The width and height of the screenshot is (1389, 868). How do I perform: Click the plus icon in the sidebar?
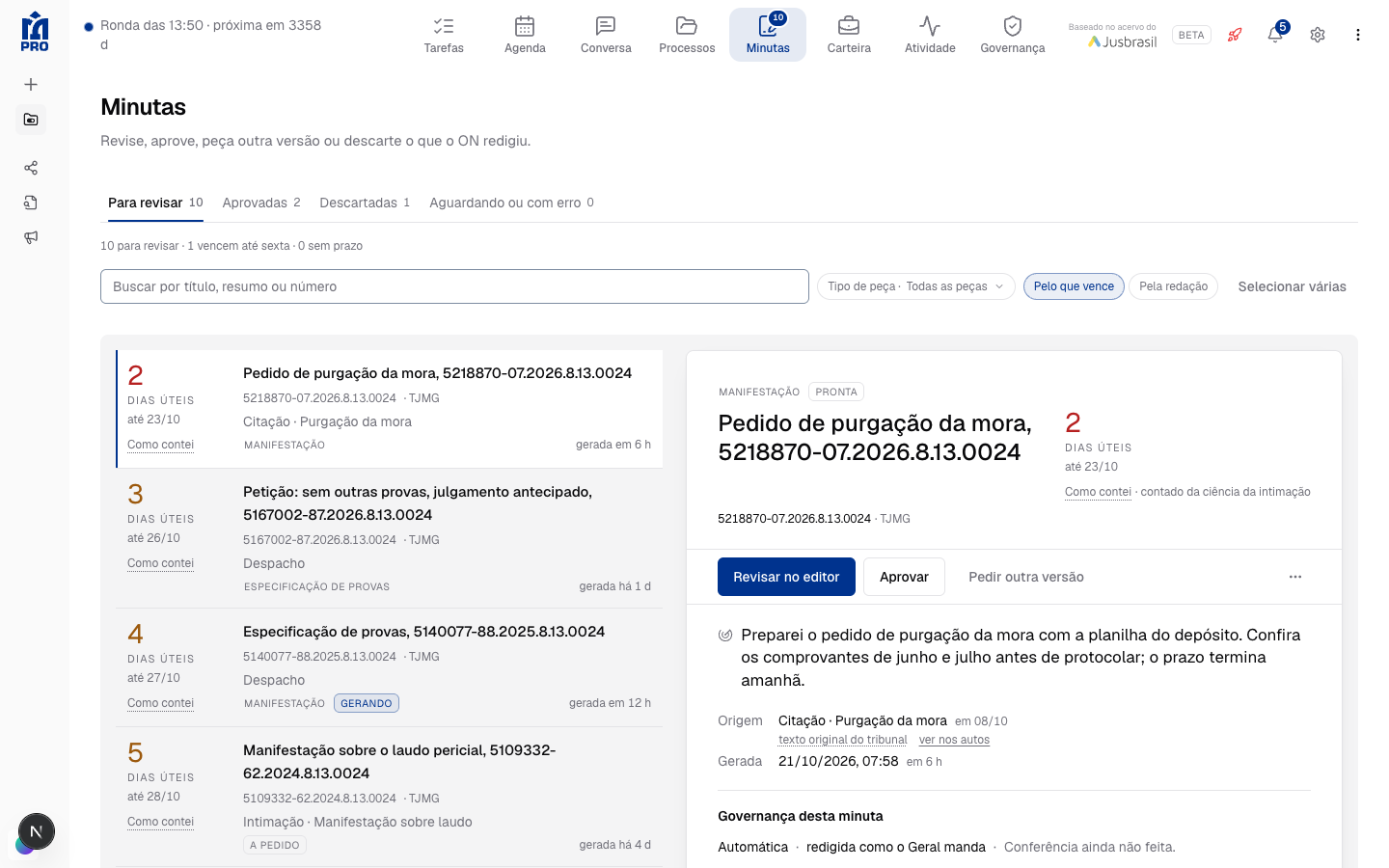(31, 85)
